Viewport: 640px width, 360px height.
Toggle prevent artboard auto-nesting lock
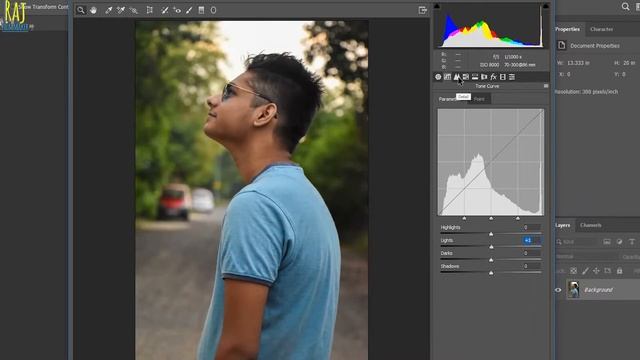coord(608,271)
